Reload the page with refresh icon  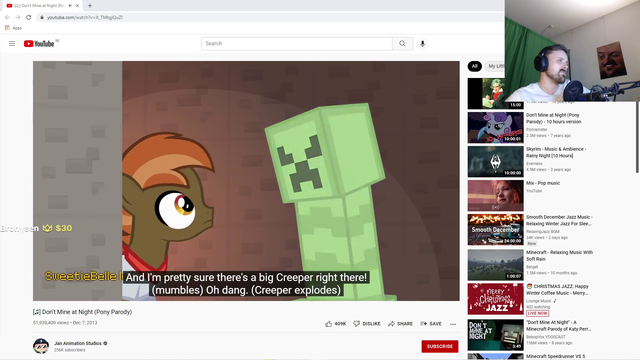pyautogui.click(x=29, y=17)
